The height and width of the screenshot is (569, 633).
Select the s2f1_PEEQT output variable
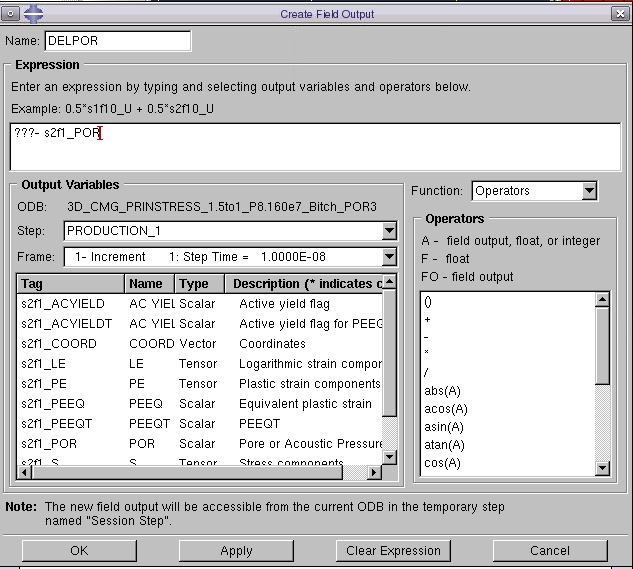pos(200,424)
